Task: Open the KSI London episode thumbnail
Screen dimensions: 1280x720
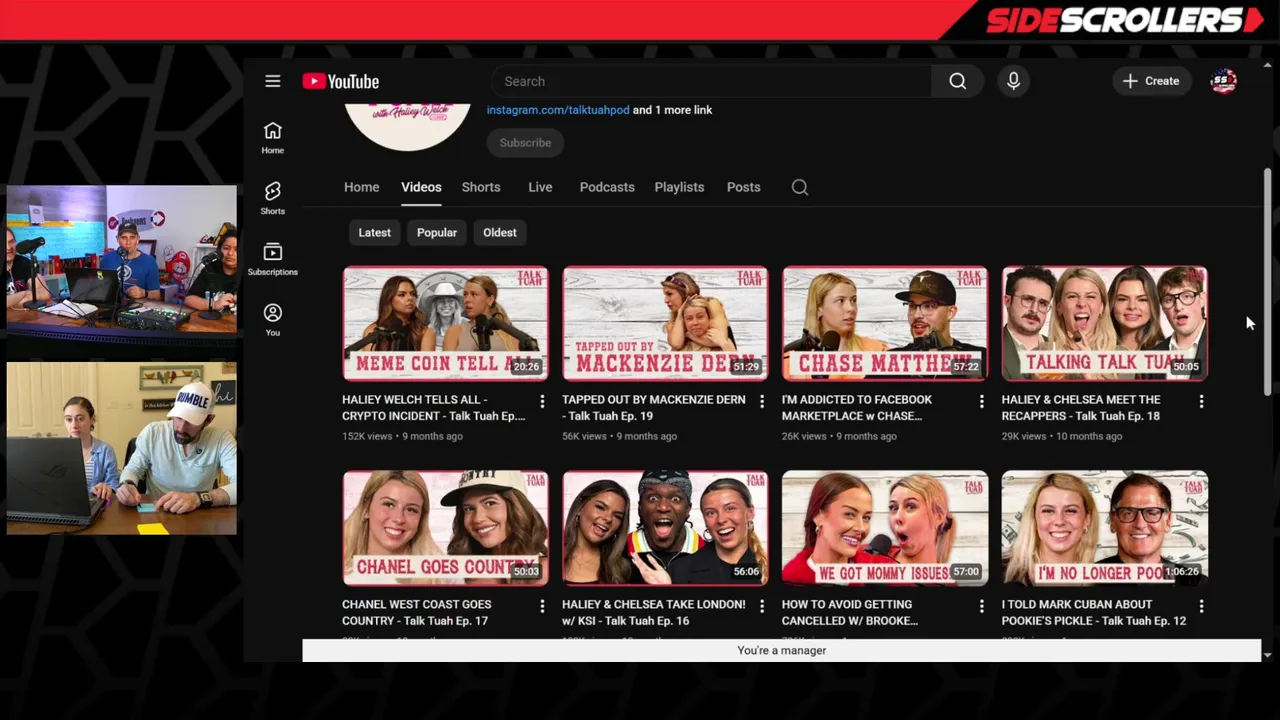Action: pos(665,528)
